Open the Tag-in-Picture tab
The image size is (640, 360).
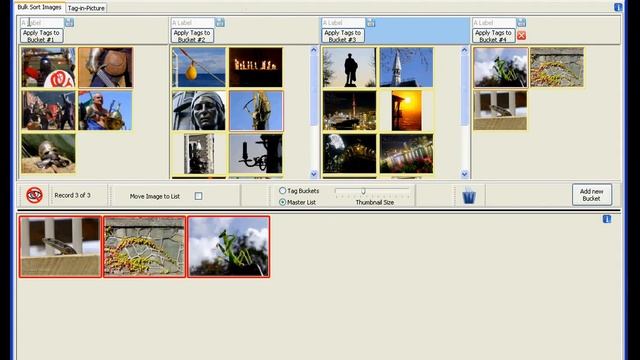tap(86, 8)
